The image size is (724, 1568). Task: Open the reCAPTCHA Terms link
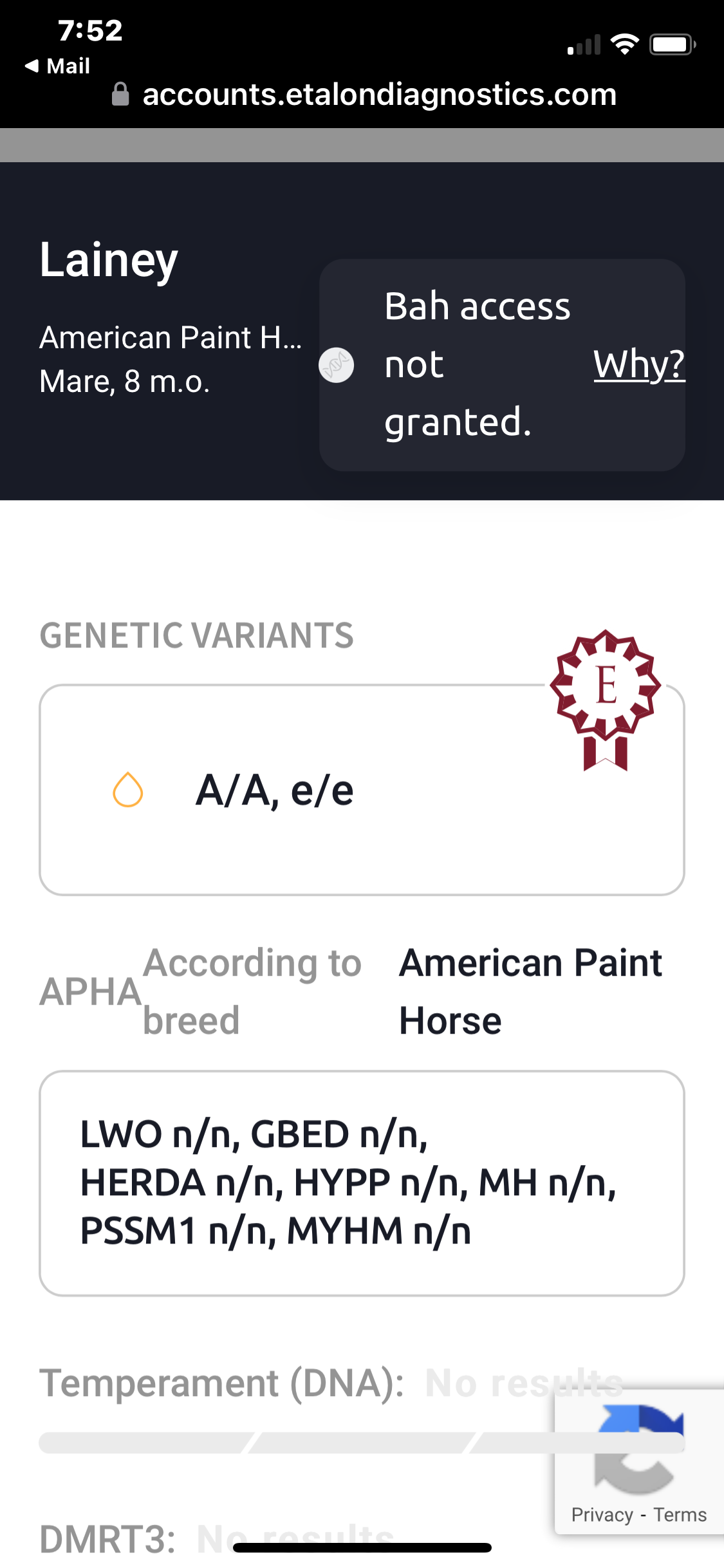[x=680, y=1515]
